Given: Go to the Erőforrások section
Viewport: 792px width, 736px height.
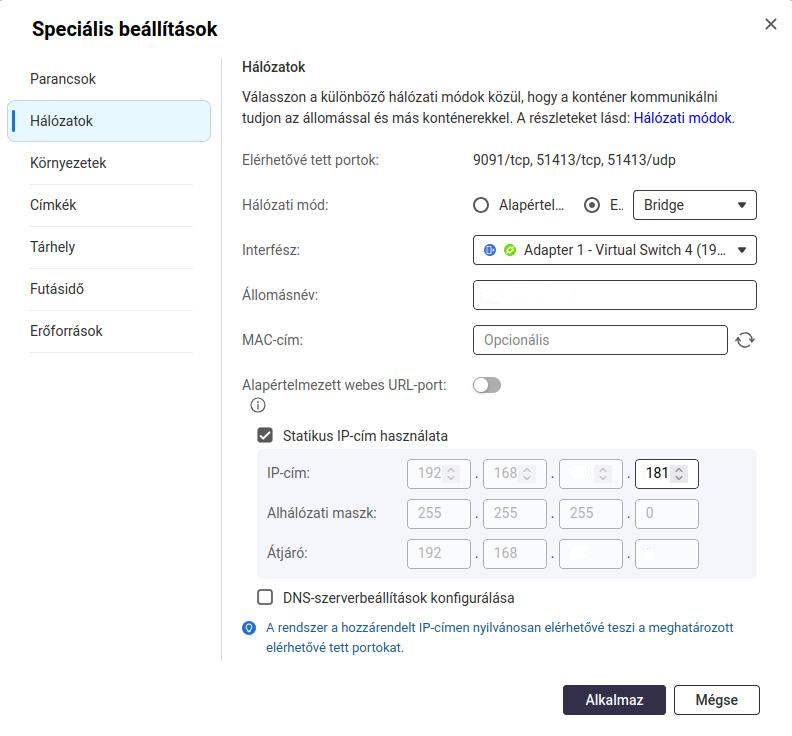Looking at the screenshot, I should [x=66, y=331].
